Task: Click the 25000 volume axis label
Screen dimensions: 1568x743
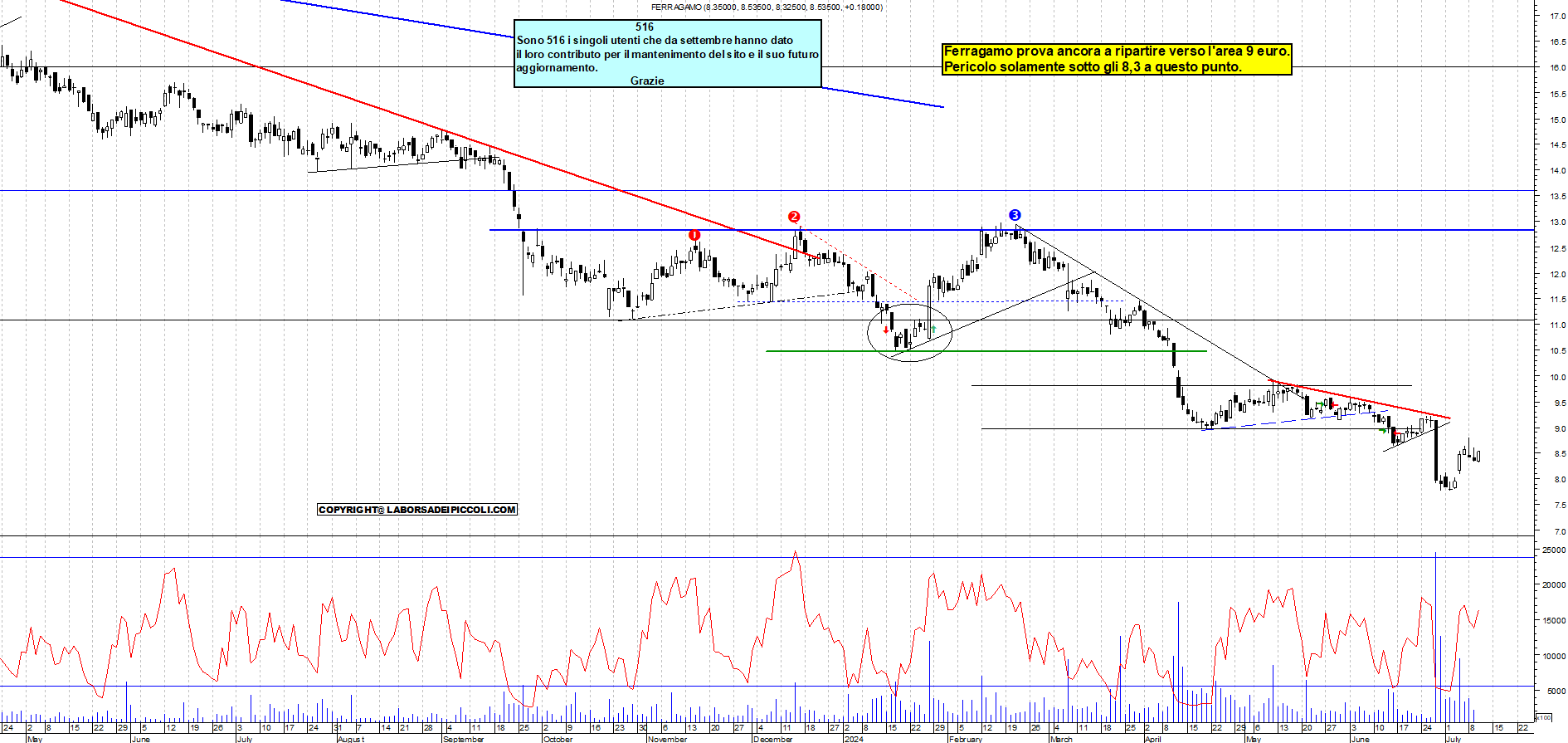Action: pos(1554,550)
